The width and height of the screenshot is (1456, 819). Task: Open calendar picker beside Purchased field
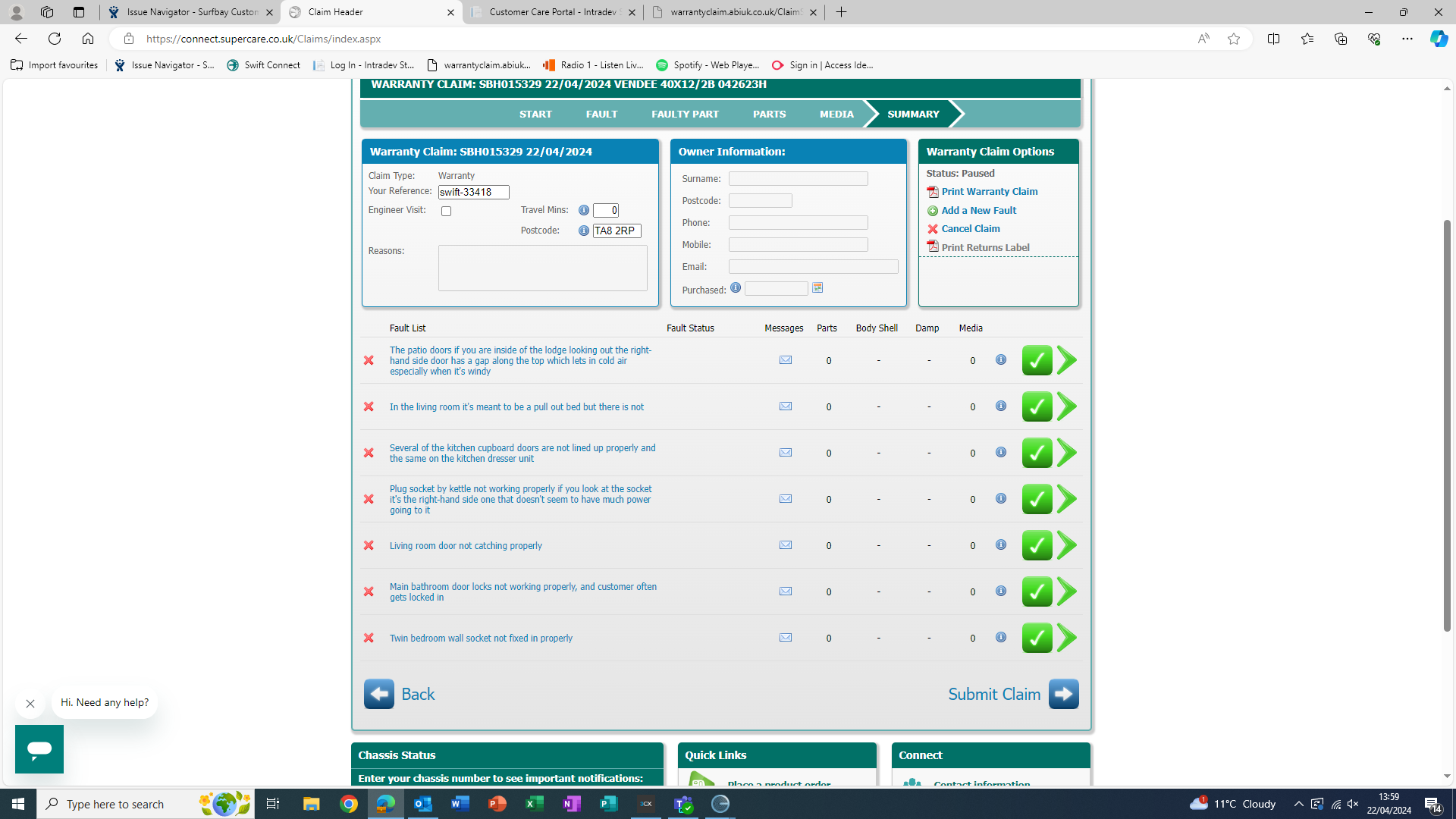817,288
